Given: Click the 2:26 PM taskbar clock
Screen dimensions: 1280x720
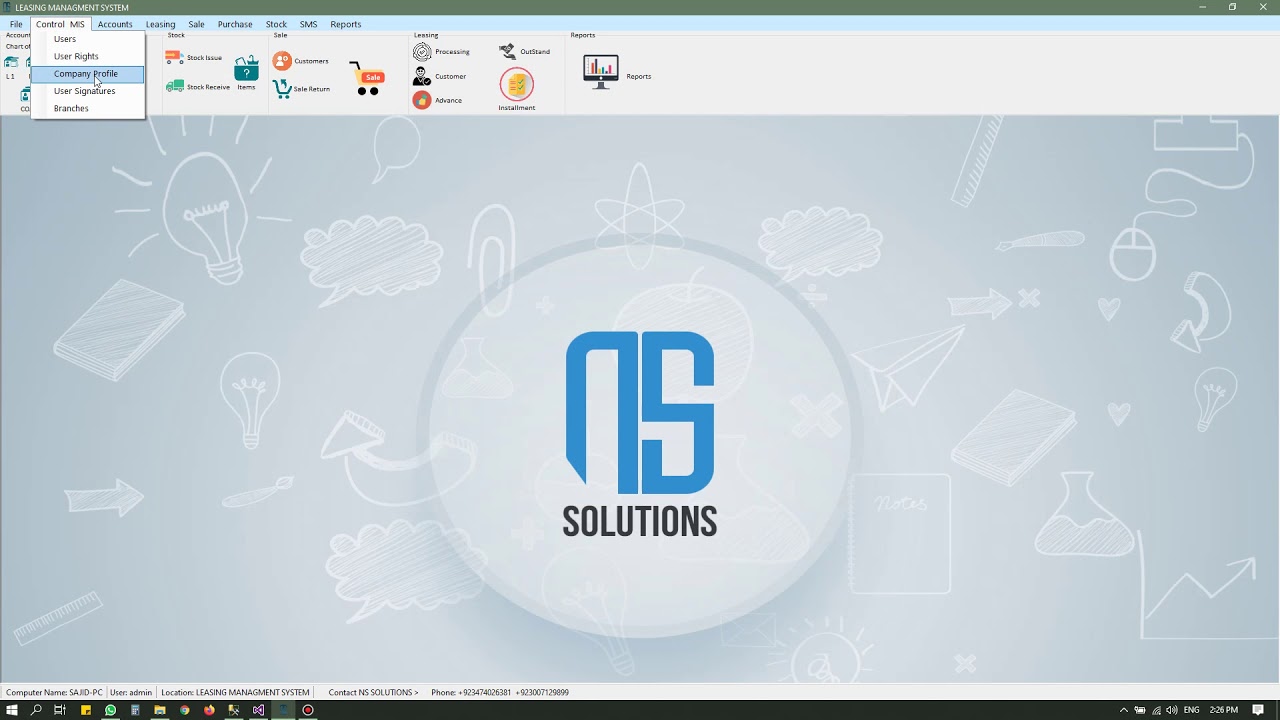Looking at the screenshot, I should (1224, 710).
